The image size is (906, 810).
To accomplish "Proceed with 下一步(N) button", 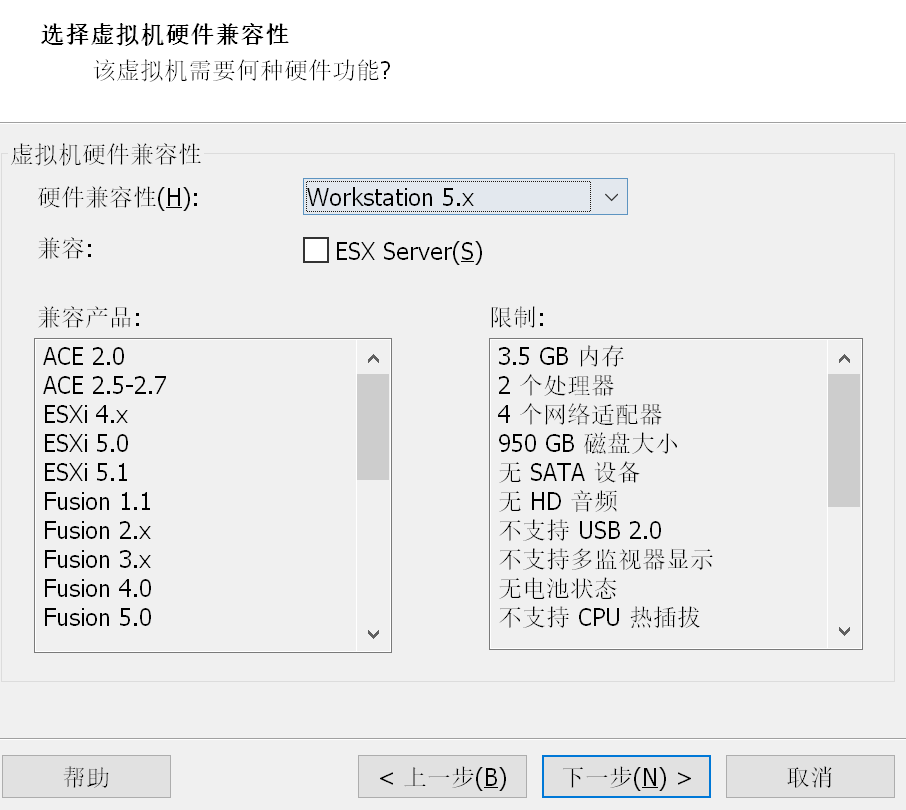I will [x=626, y=776].
